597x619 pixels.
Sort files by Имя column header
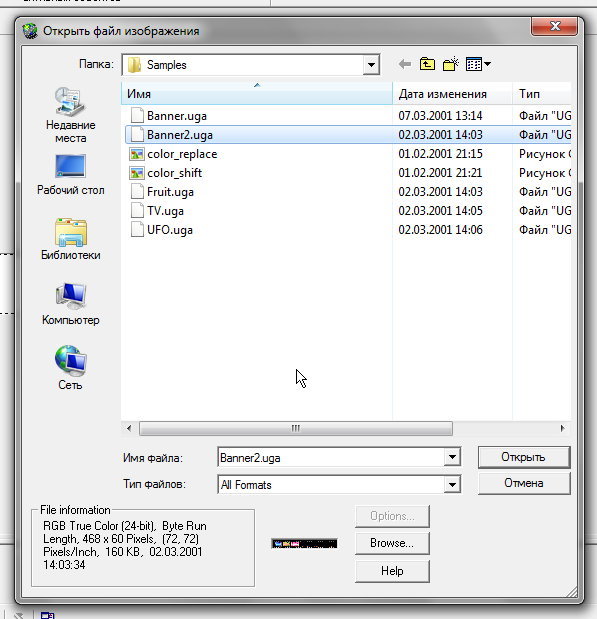tap(257, 94)
